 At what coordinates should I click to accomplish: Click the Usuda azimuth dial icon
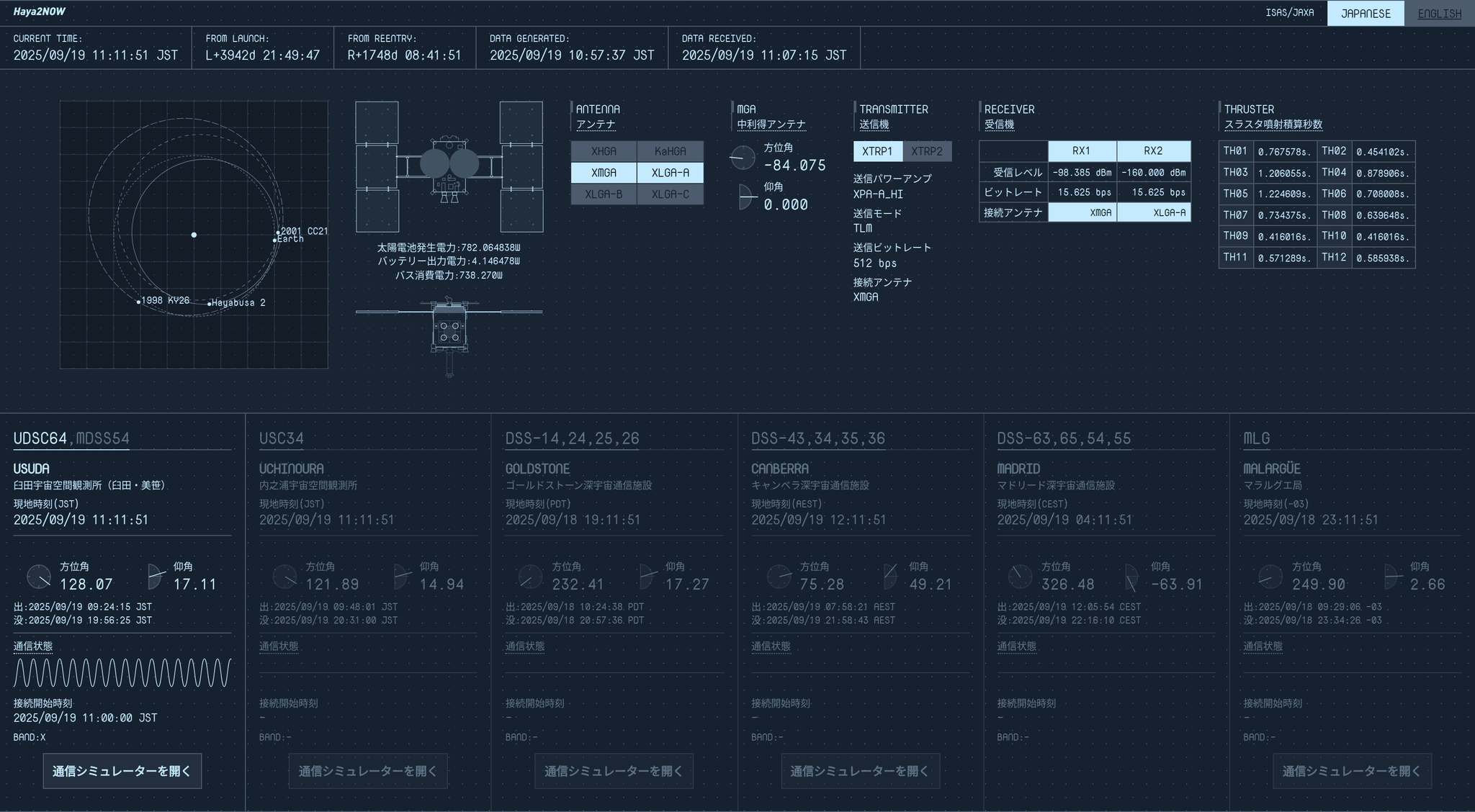click(39, 577)
